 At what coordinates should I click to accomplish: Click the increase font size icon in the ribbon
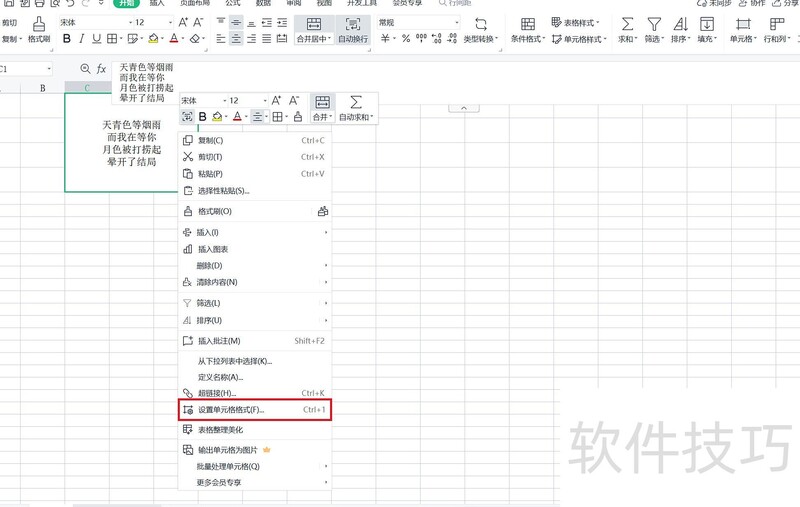(183, 22)
